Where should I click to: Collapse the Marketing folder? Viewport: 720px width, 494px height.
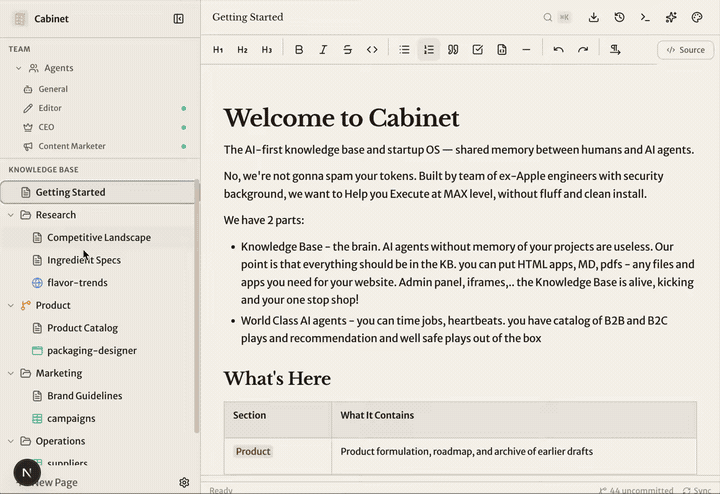(x=11, y=373)
